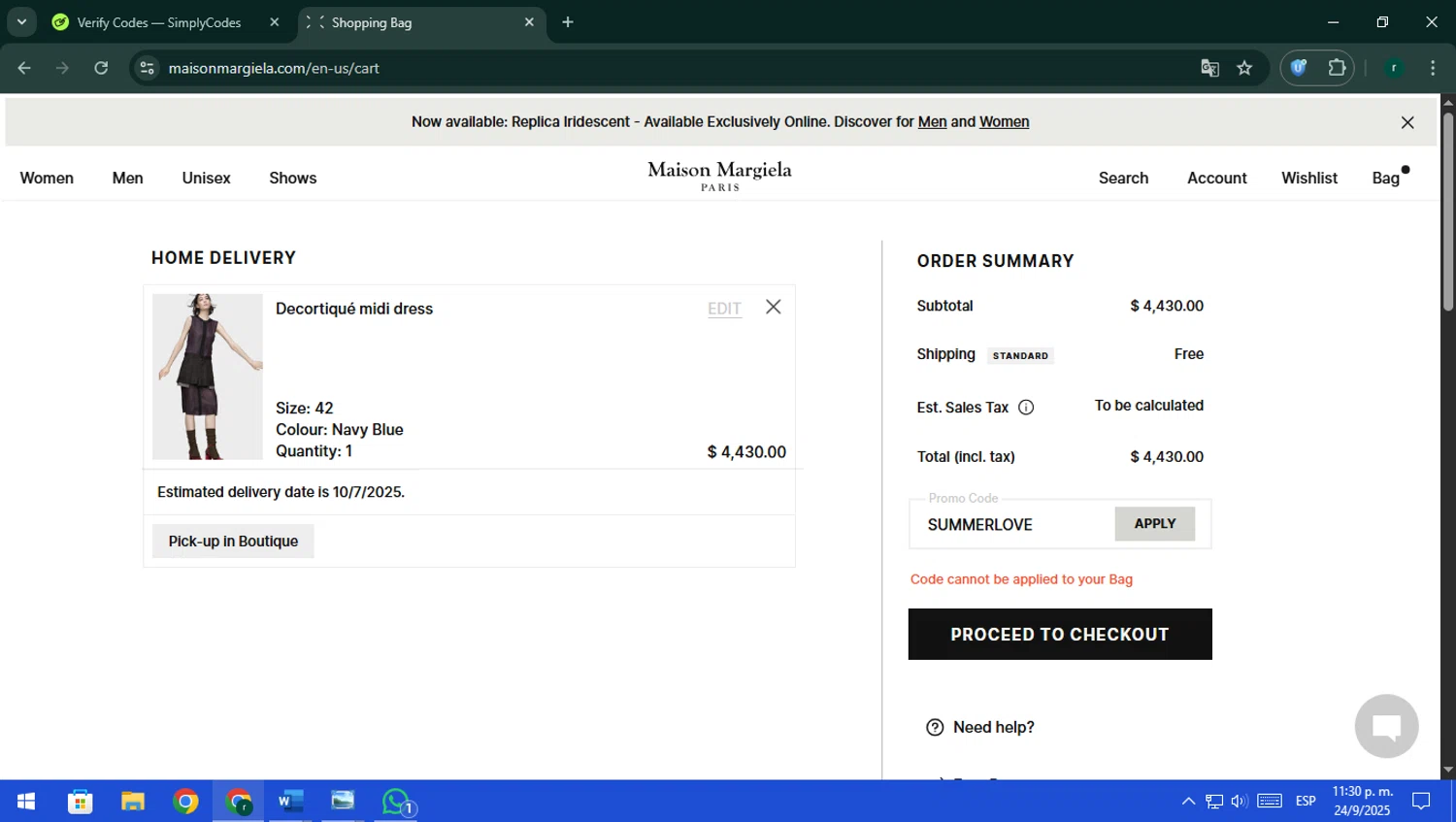This screenshot has width=1456, height=822.
Task: Open the Est. Sales Tax info icon
Action: pos(1026,408)
